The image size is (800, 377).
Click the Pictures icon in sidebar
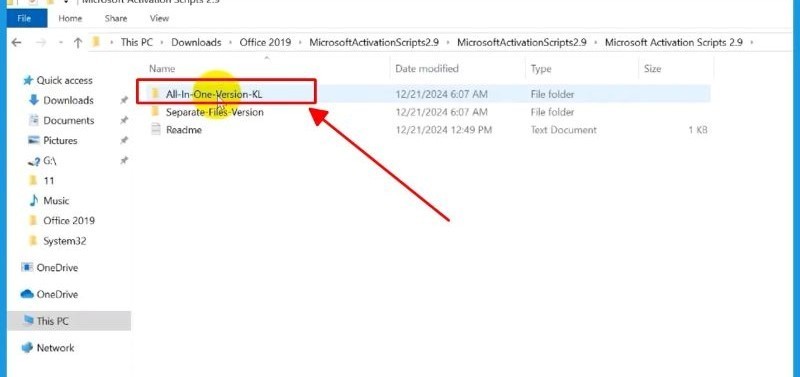34,140
